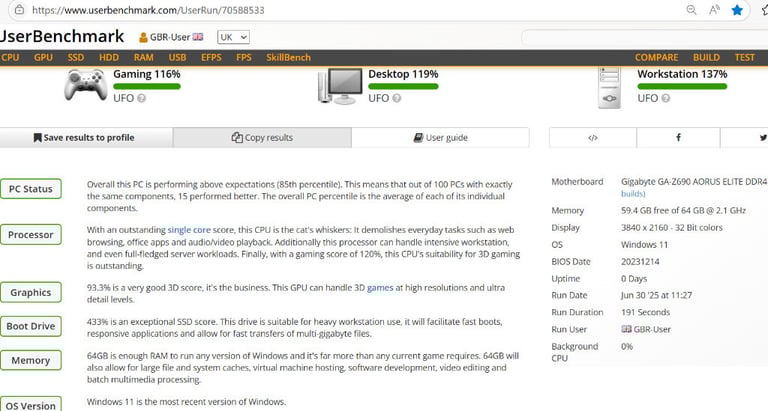Open the GPU menu item
768x411 pixels.
pyautogui.click(x=43, y=57)
